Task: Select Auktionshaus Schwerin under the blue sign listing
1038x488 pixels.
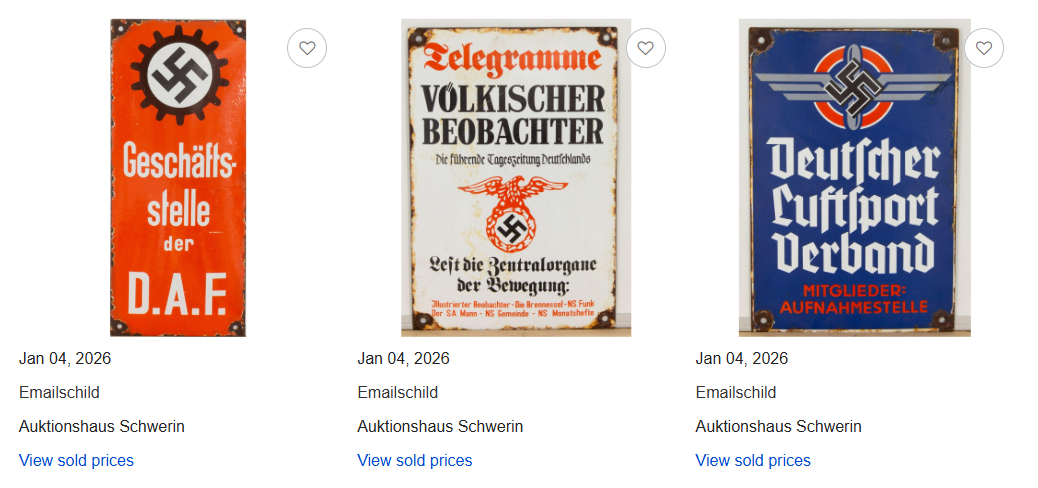Action: (x=779, y=426)
